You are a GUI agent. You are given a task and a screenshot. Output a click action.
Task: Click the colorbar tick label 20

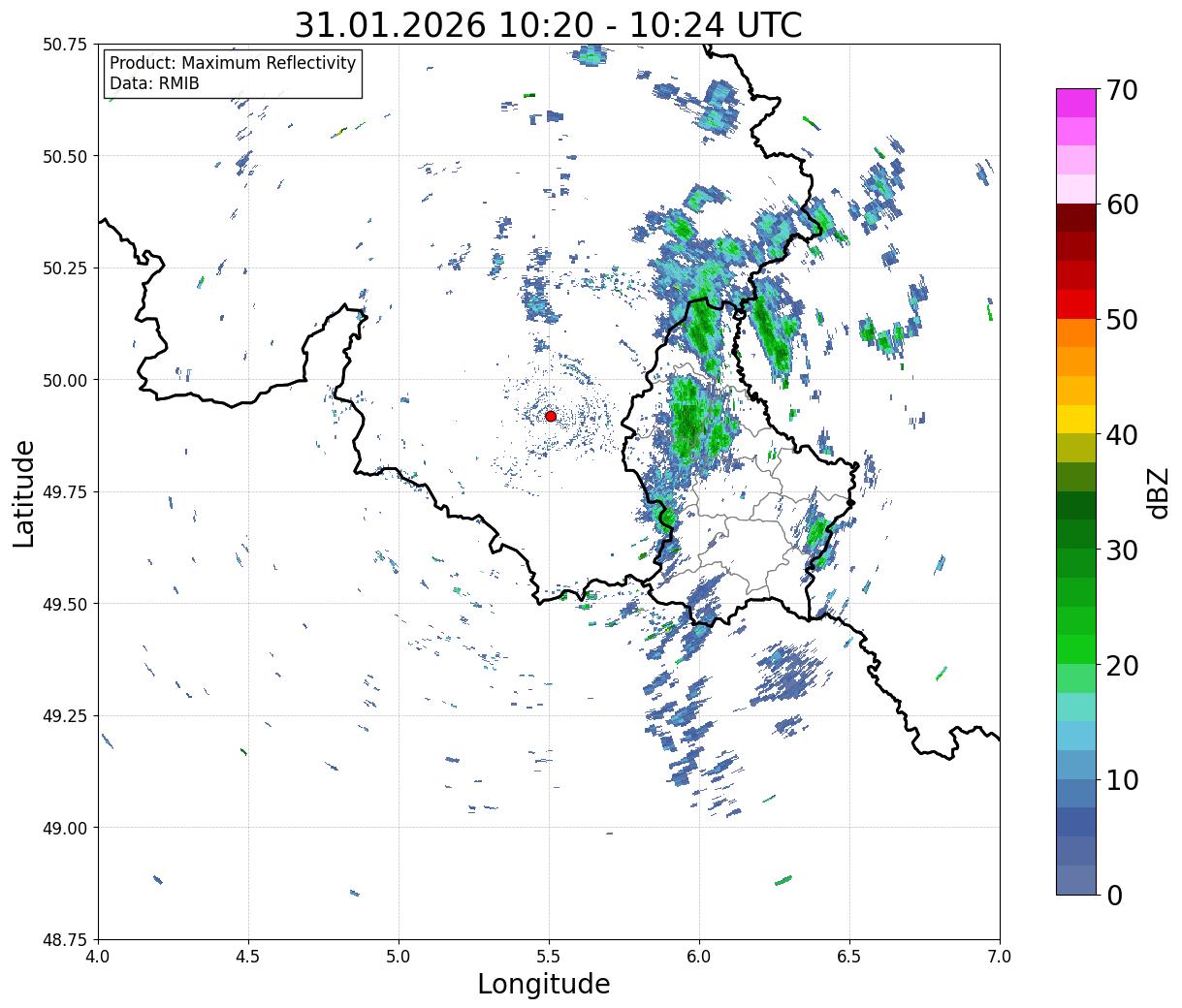pos(1122,665)
